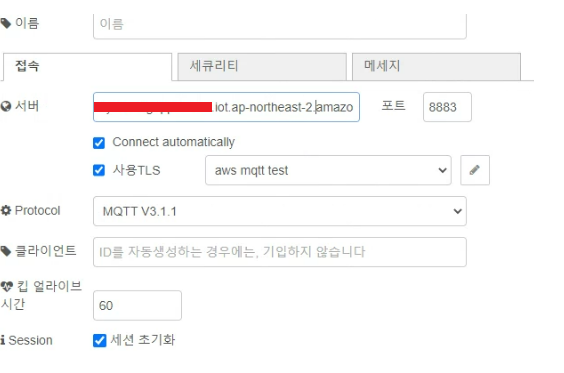Open the aws mqtt test TLS dropdown
This screenshot has width=564, height=373.
coord(328,170)
